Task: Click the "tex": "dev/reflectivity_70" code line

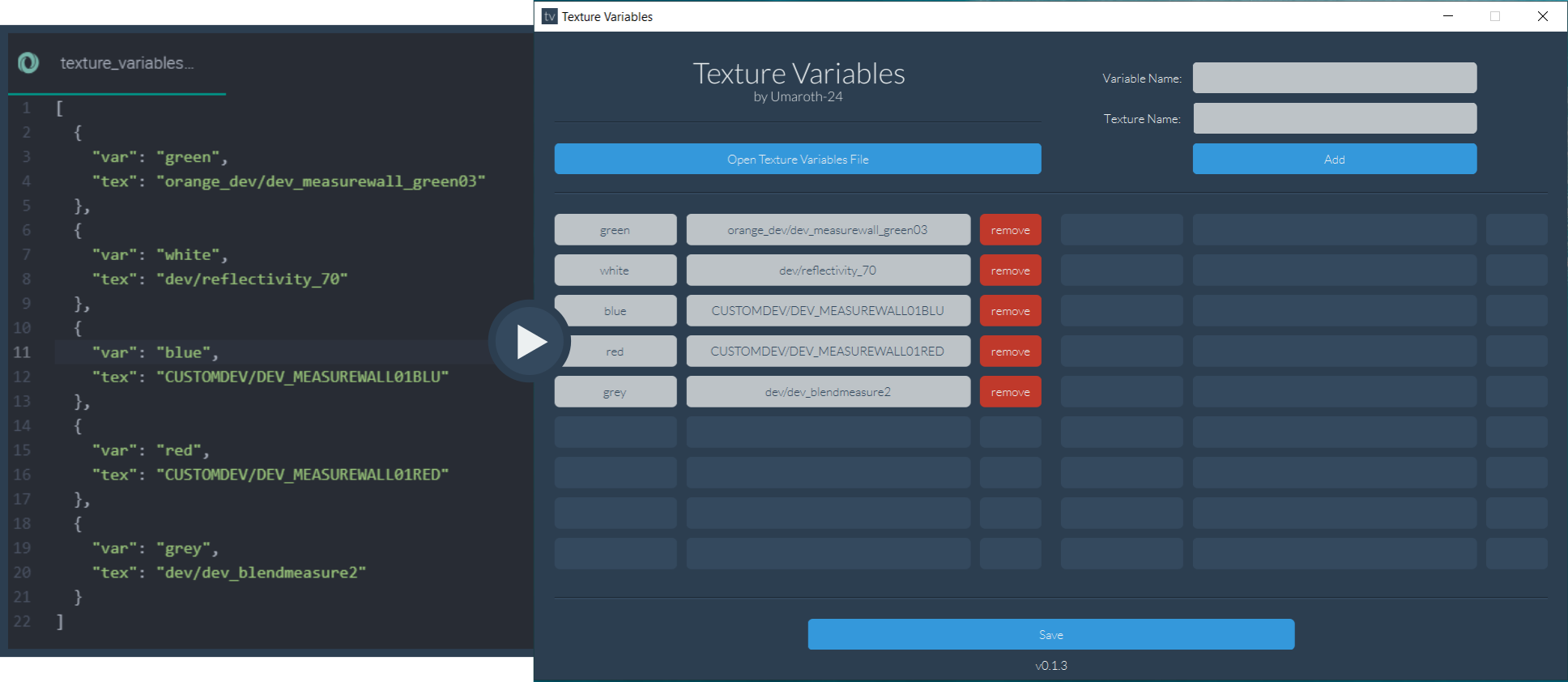Action: [x=219, y=279]
